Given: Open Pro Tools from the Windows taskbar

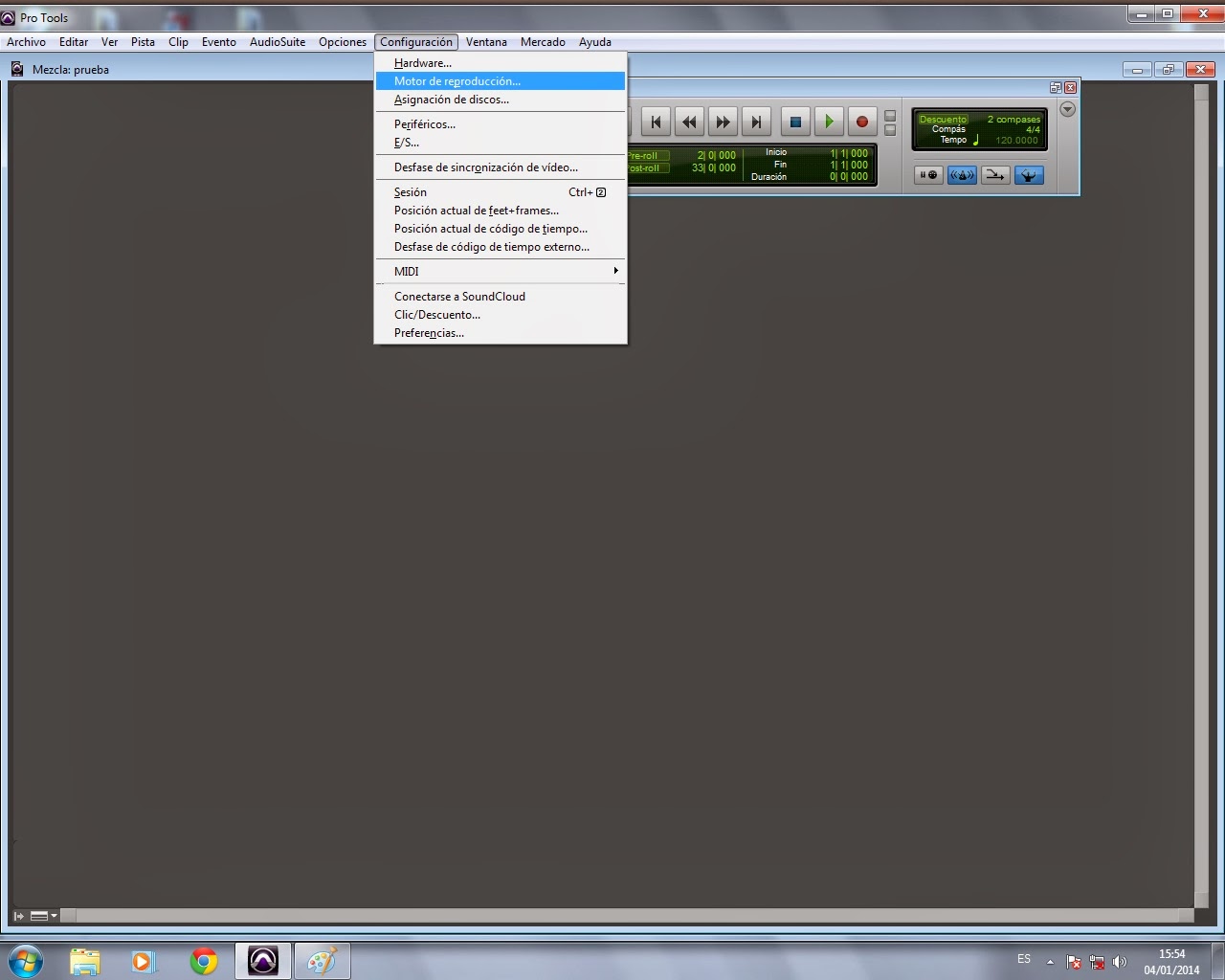Looking at the screenshot, I should (263, 961).
